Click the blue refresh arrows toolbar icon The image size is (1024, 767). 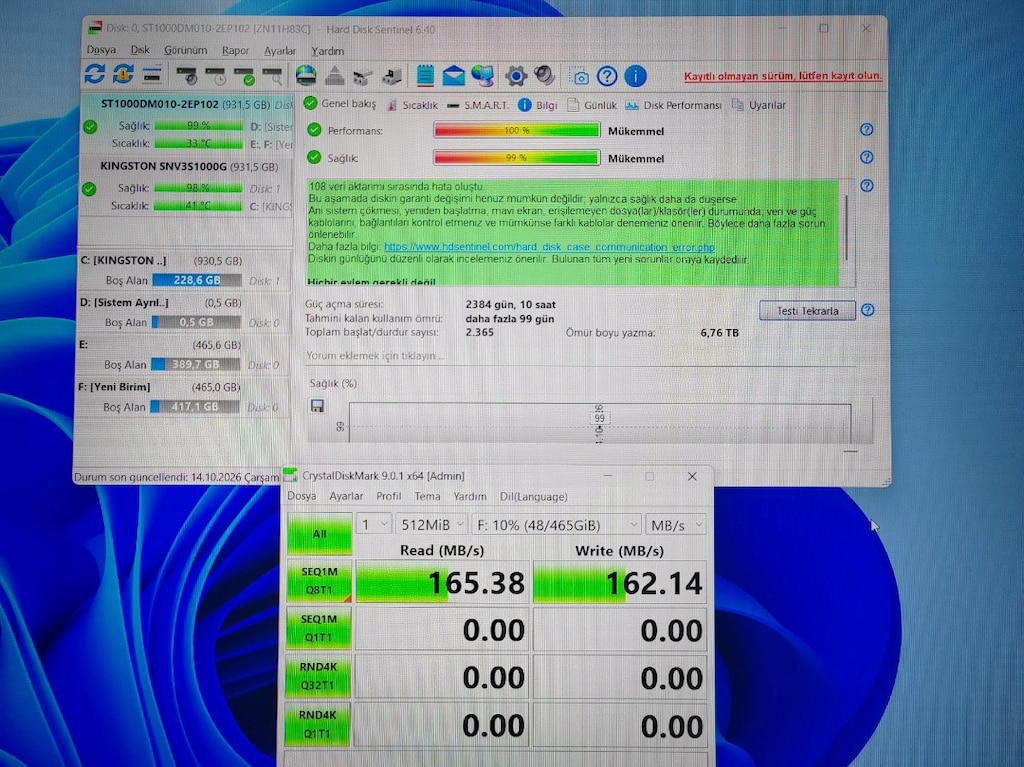pyautogui.click(x=94, y=74)
